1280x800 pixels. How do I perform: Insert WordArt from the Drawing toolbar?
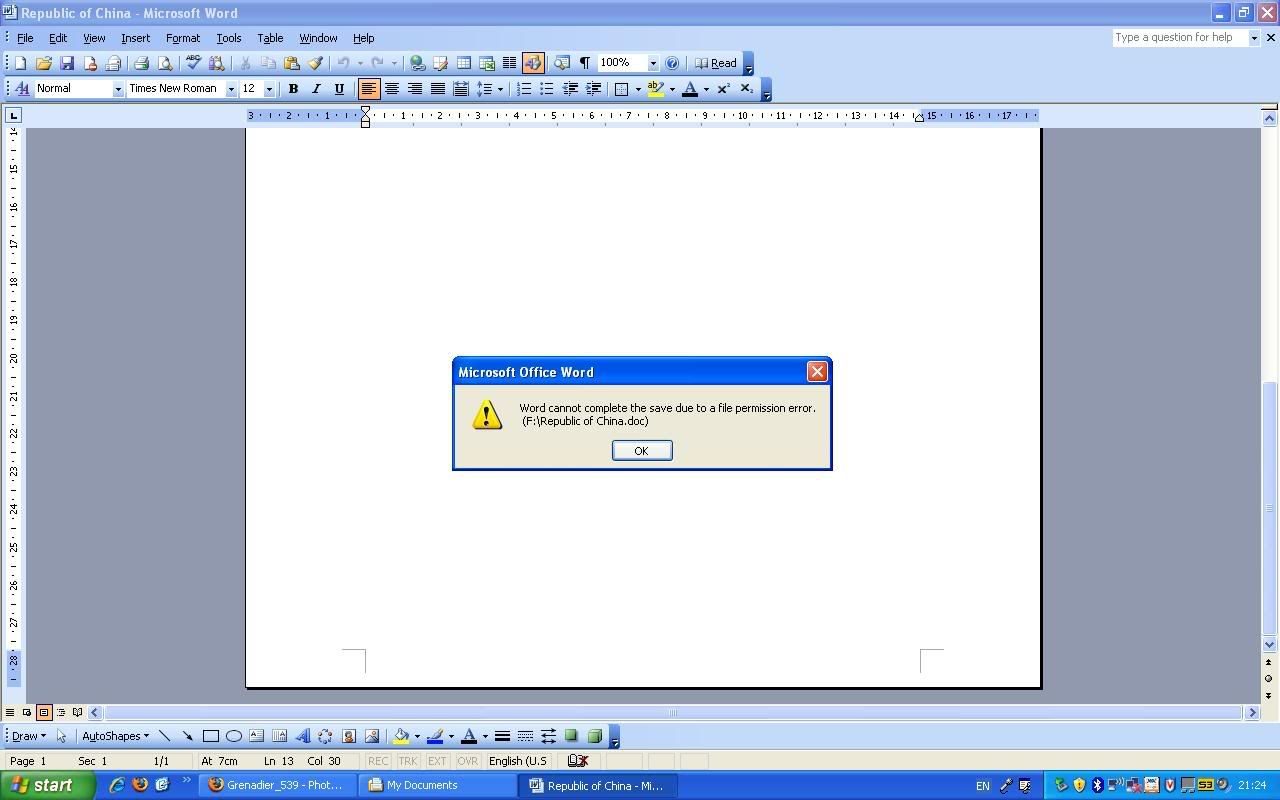(303, 736)
